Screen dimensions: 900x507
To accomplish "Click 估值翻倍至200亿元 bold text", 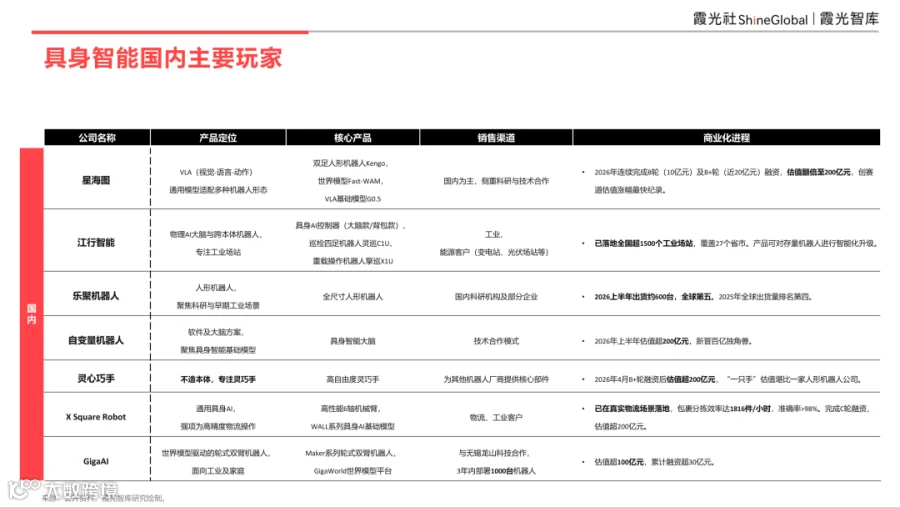I will 818,172.
